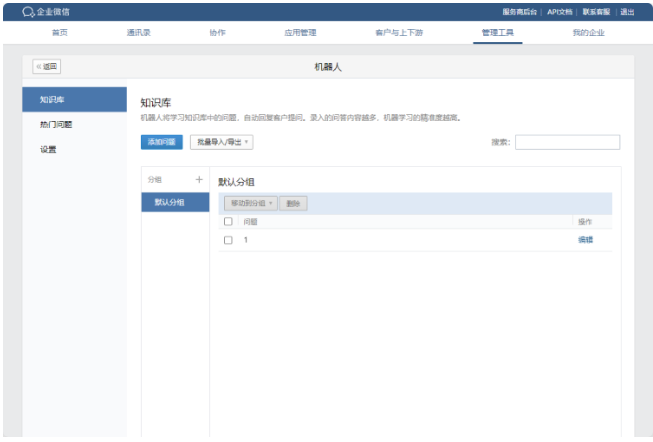Click the 返回 back arrow button
The image size is (653, 442).
pos(47,67)
